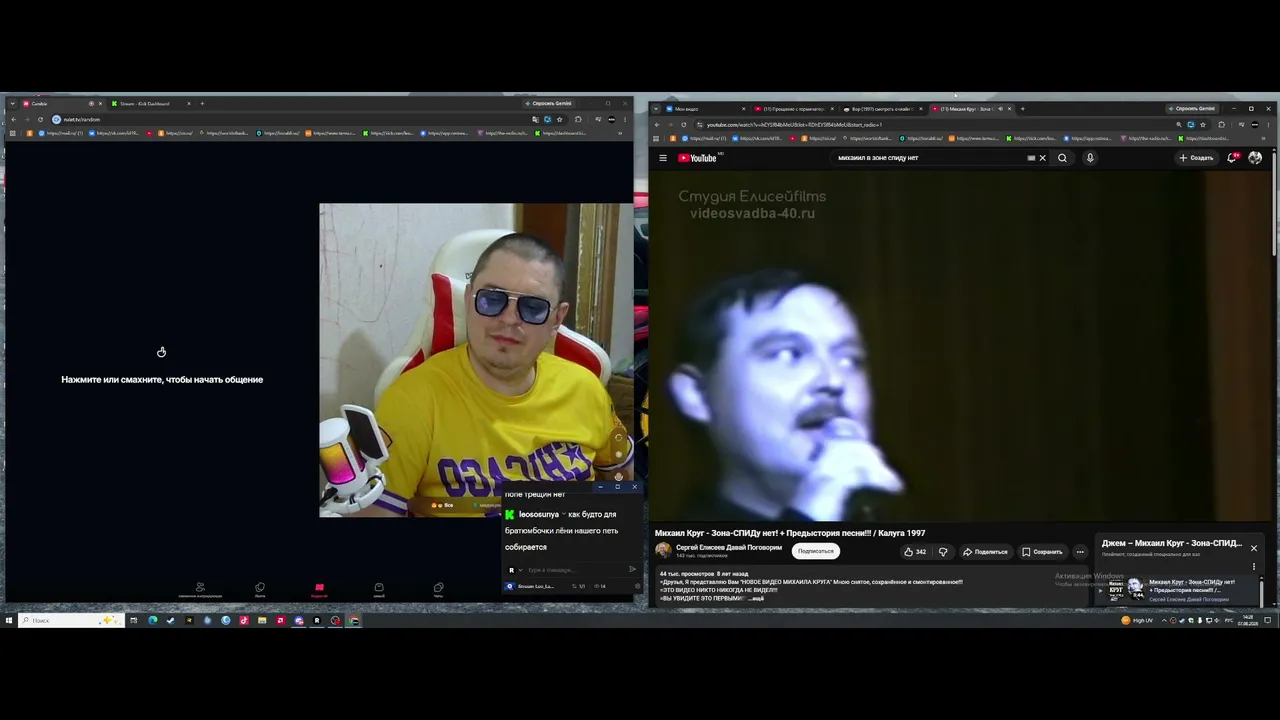Viewport: 1280px width, 720px height.
Task: Focus the YouTube search field
Action: click(930, 158)
